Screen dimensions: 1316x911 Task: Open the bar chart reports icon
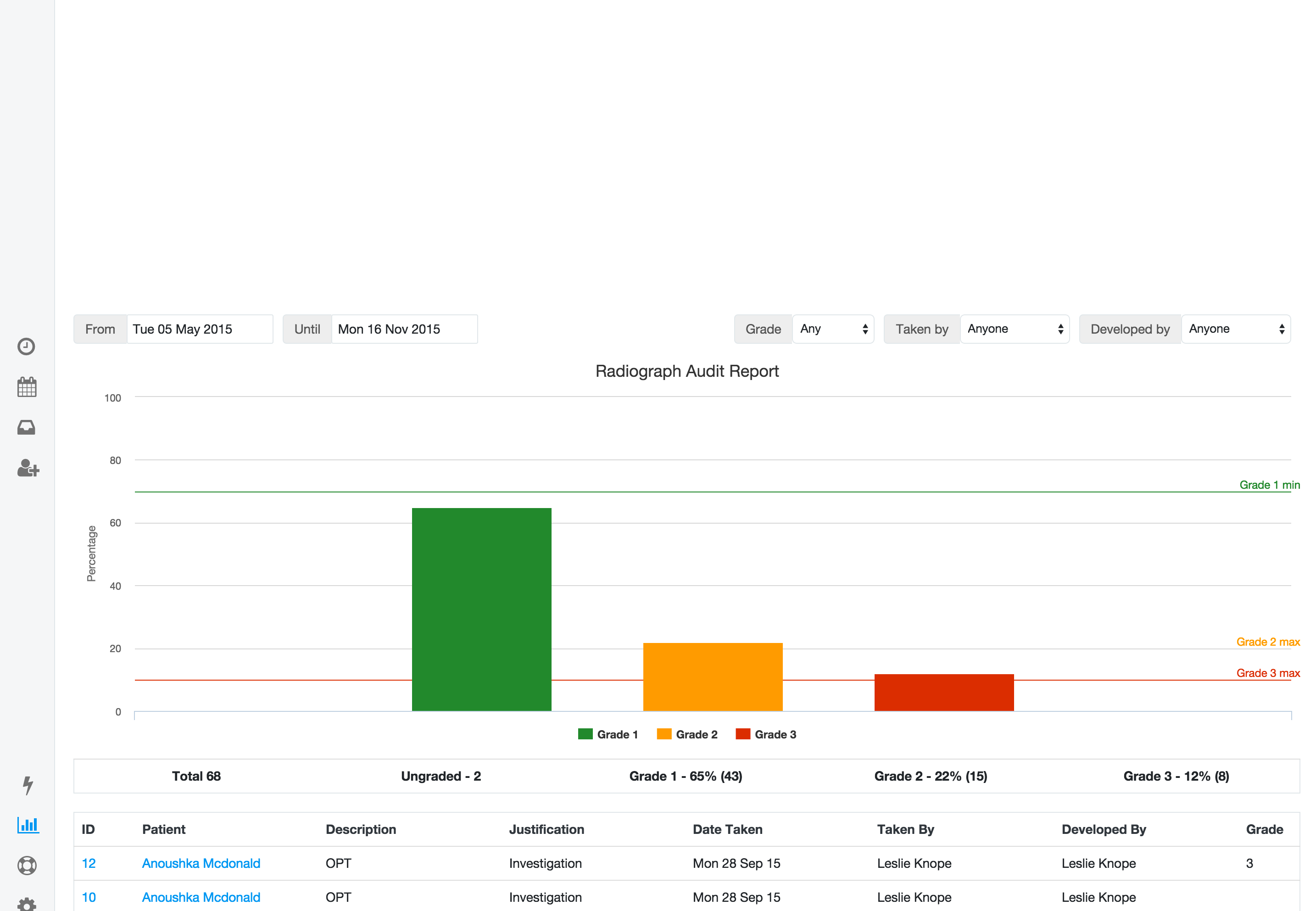point(28,825)
